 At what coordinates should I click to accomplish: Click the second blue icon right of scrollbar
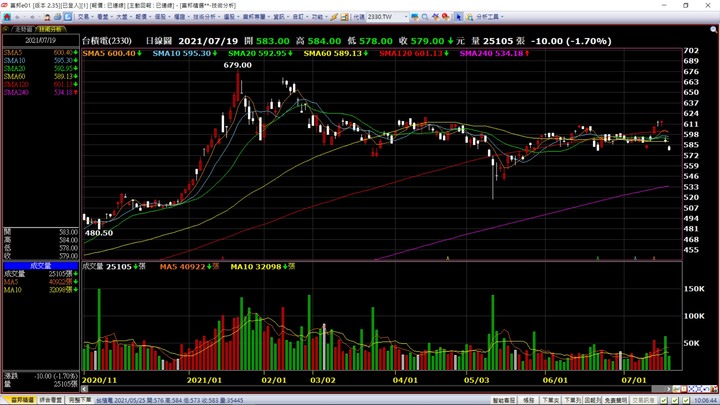click(699, 389)
